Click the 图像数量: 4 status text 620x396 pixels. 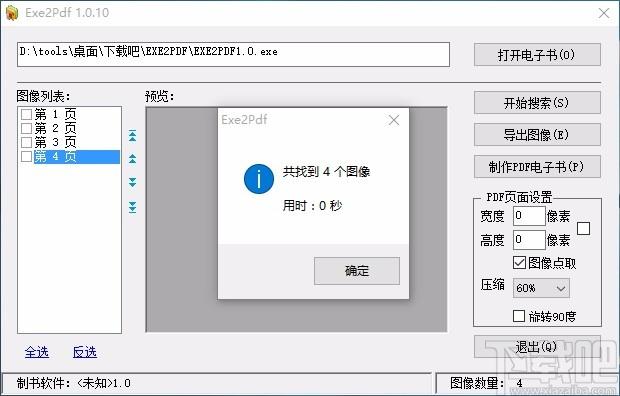pyautogui.click(x=486, y=383)
